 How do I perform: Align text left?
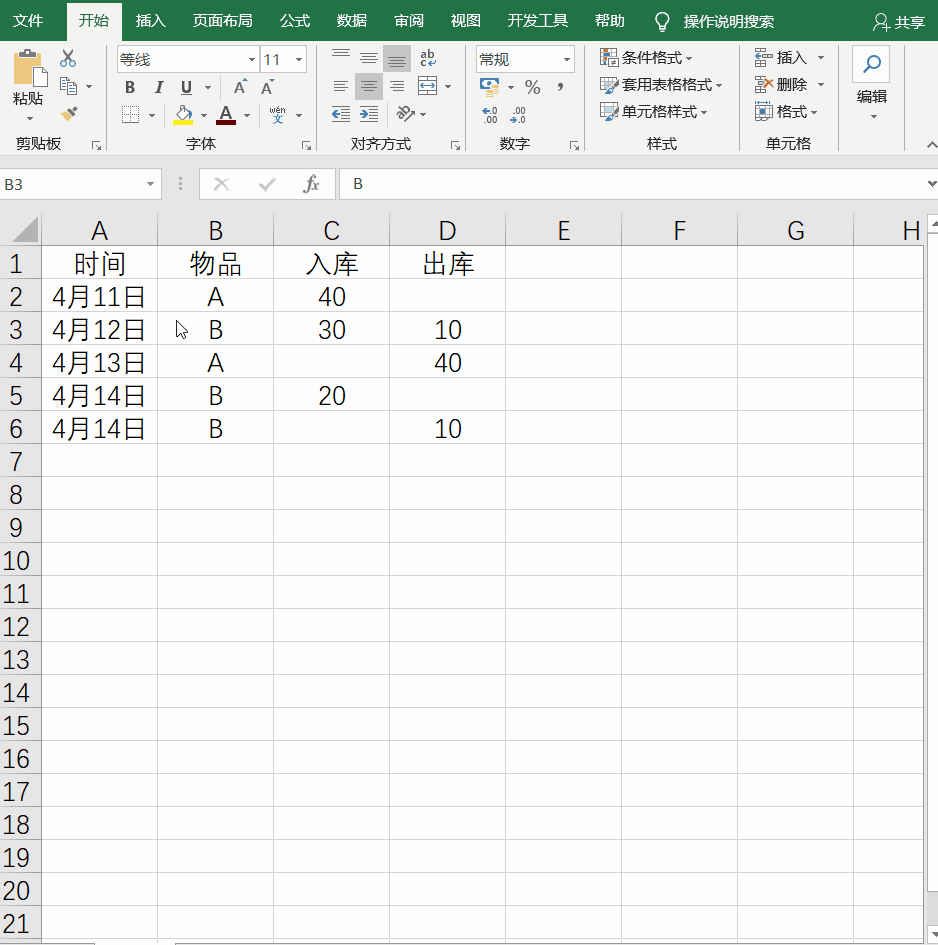tap(341, 86)
